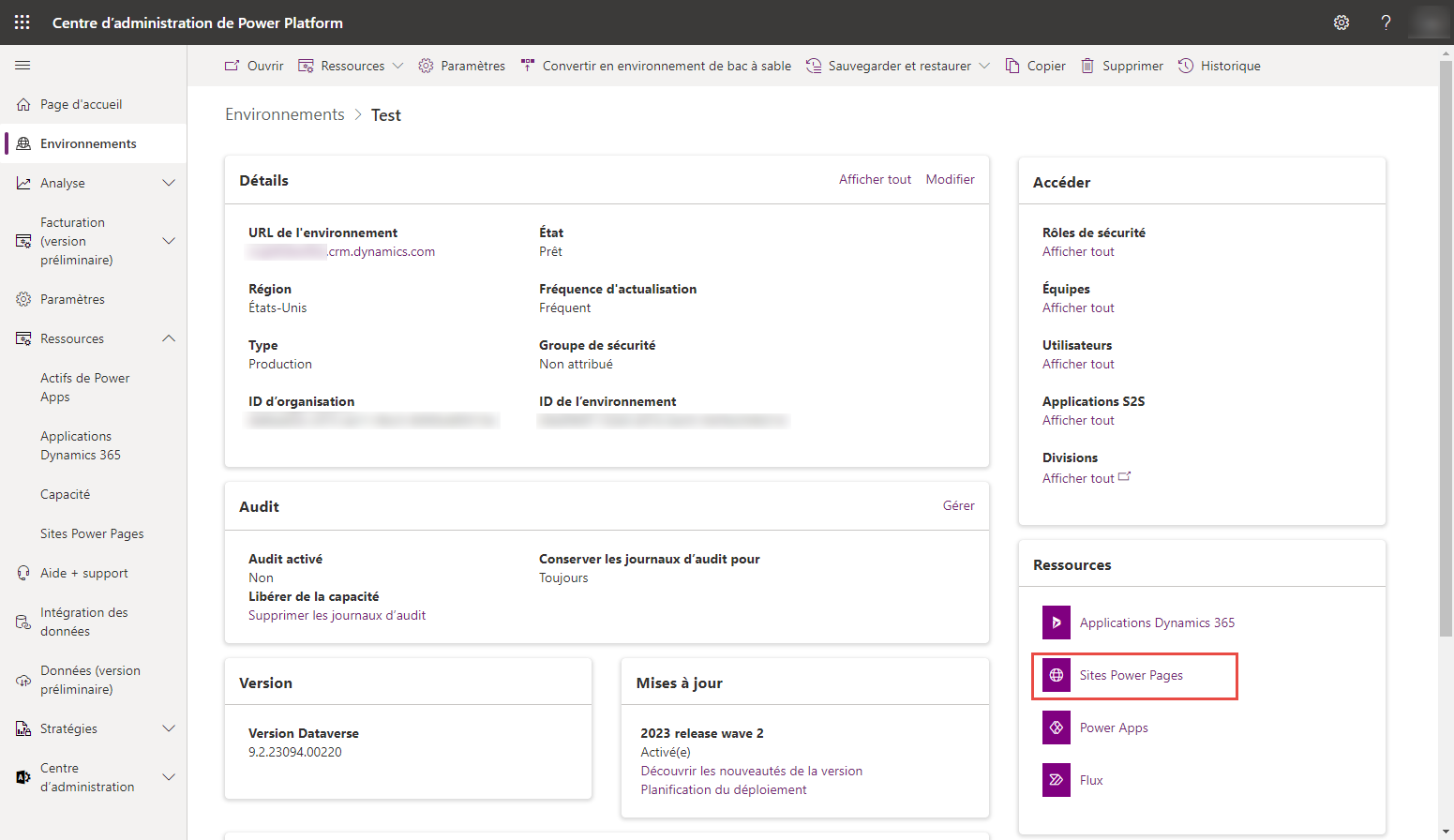Select Actifs de Power Apps
The image size is (1454, 840).
[x=85, y=387]
